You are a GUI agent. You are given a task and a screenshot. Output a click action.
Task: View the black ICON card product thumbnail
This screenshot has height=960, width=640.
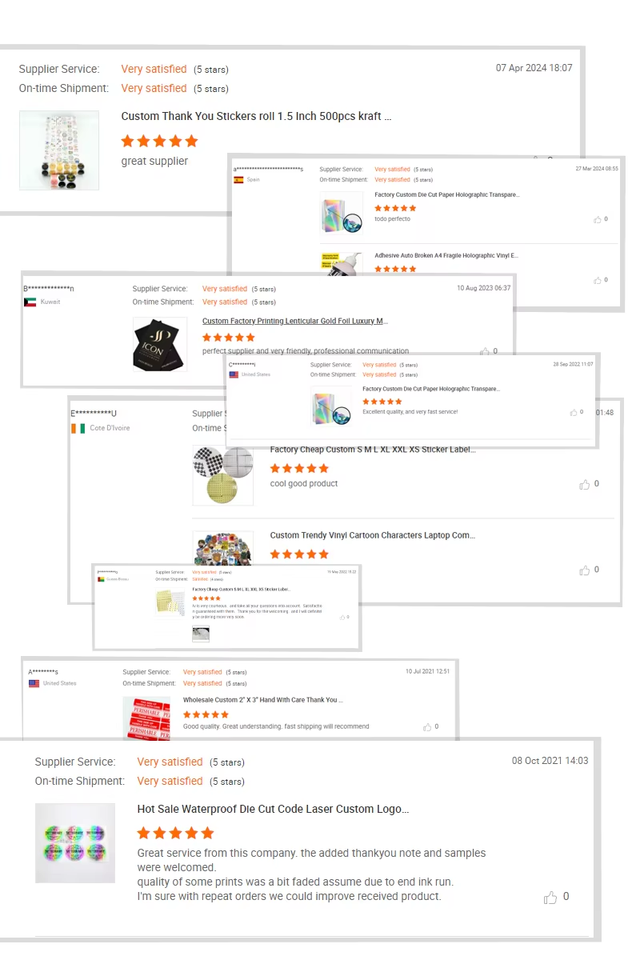[160, 344]
